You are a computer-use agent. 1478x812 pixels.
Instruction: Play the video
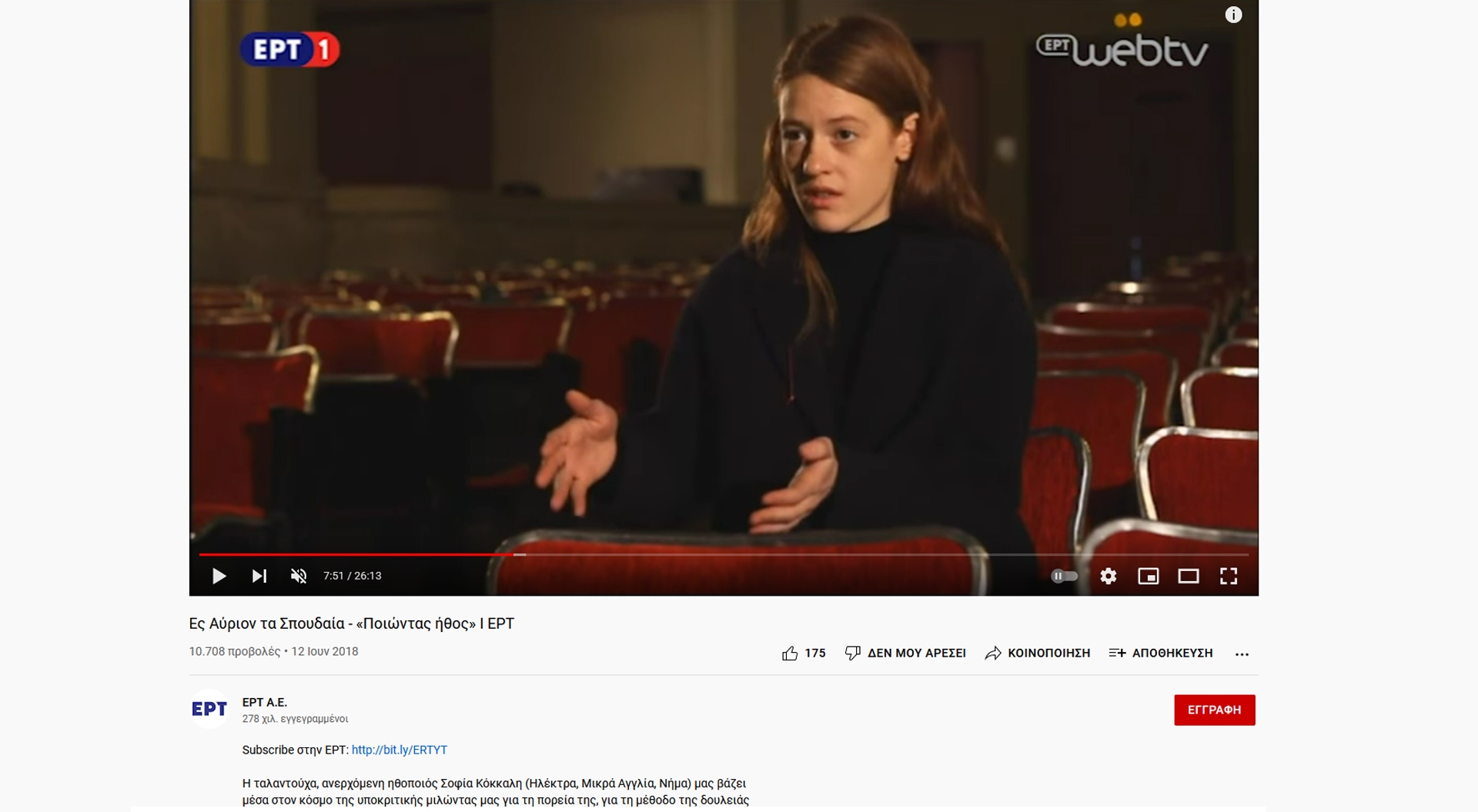(x=219, y=576)
